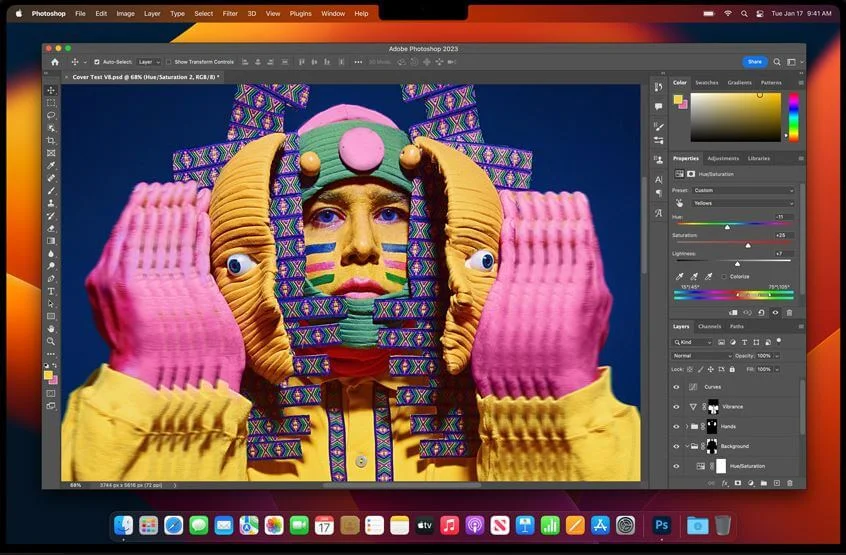This screenshot has width=846, height=555.
Task: Open the Filter menu
Action: [230, 13]
